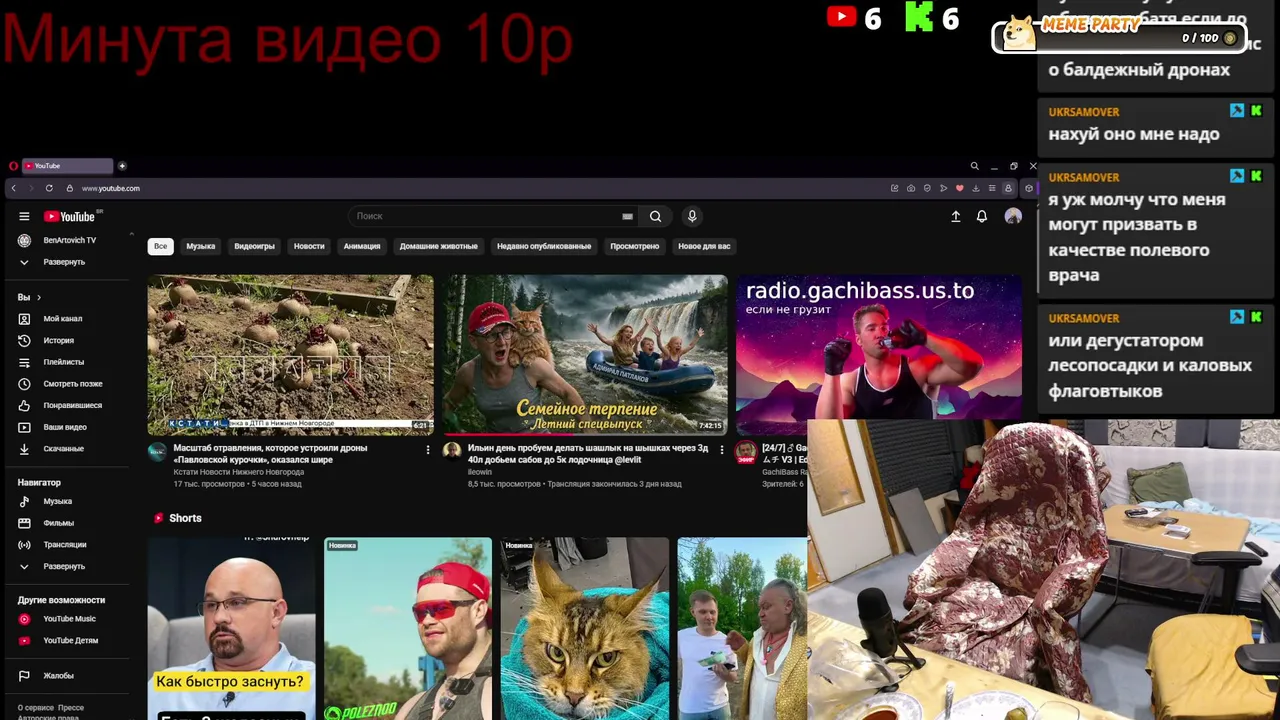1280x720 pixels.
Task: Start voice search with the microphone
Action: (691, 216)
